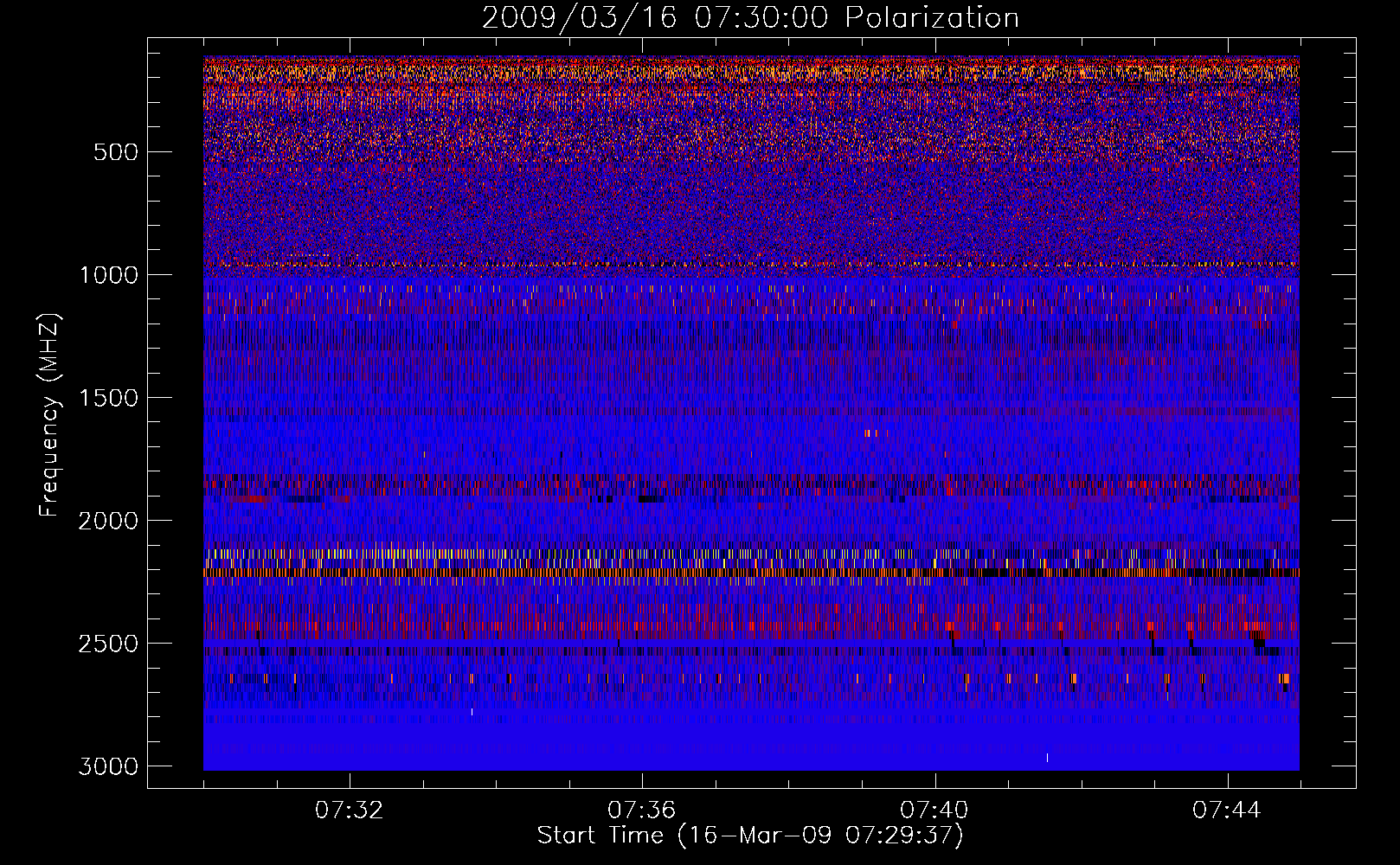Viewport: 1400px width, 865px height.
Task: Click the "2500" frequency tick label
Action: pyautogui.click(x=108, y=644)
